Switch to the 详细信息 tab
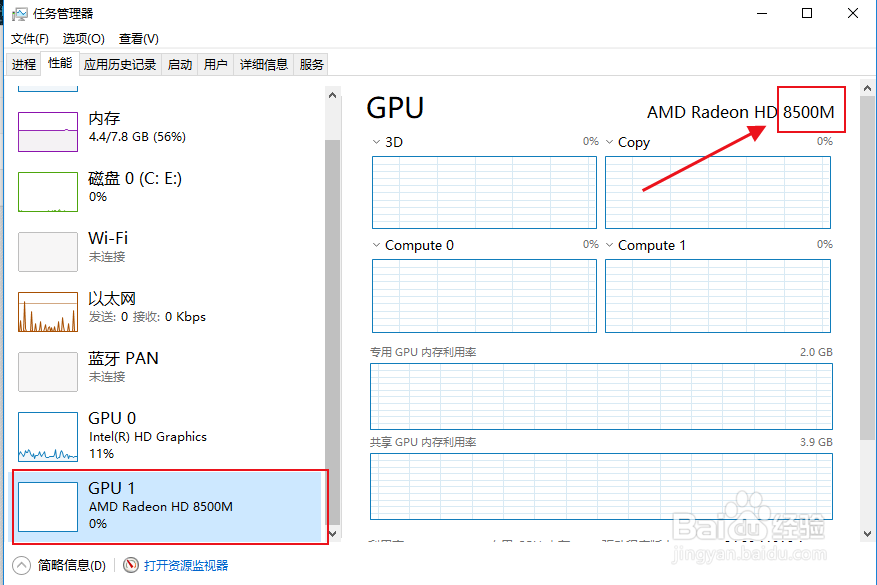 click(x=263, y=64)
